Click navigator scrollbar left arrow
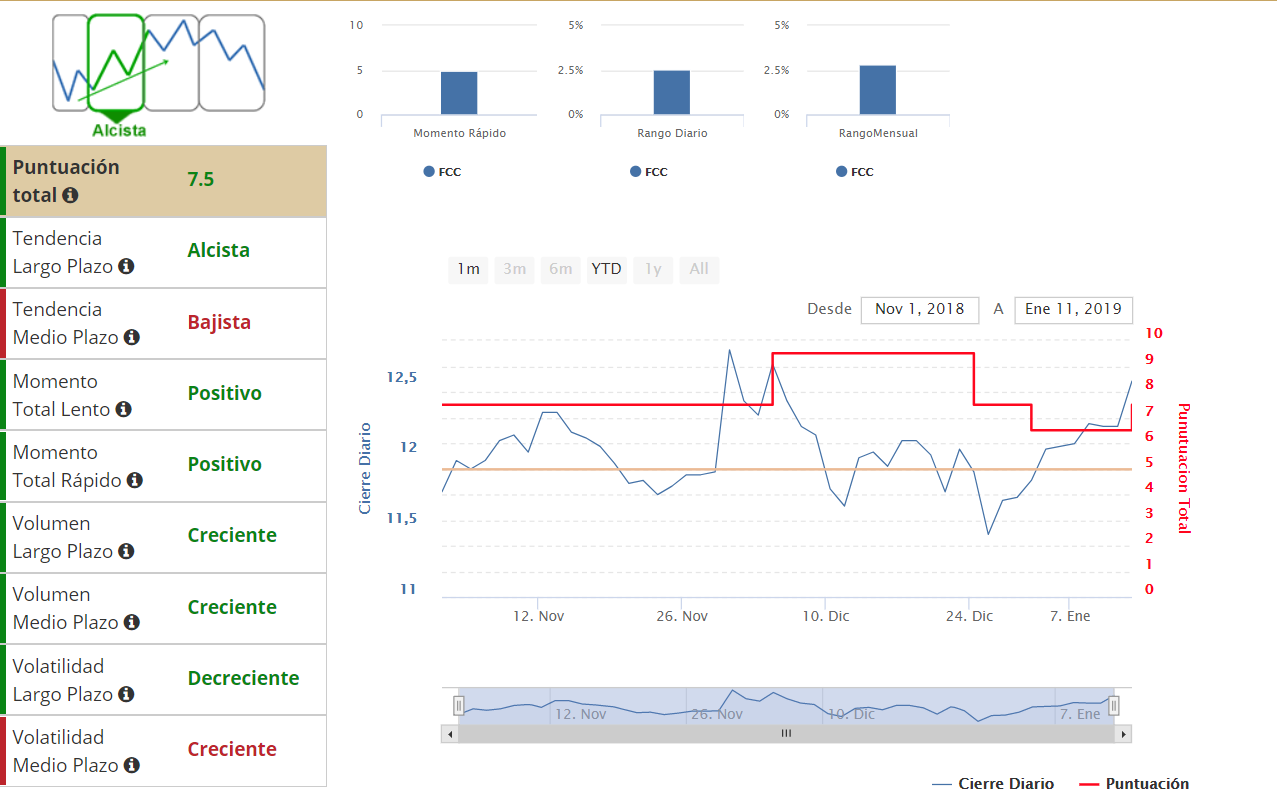 coord(449,734)
